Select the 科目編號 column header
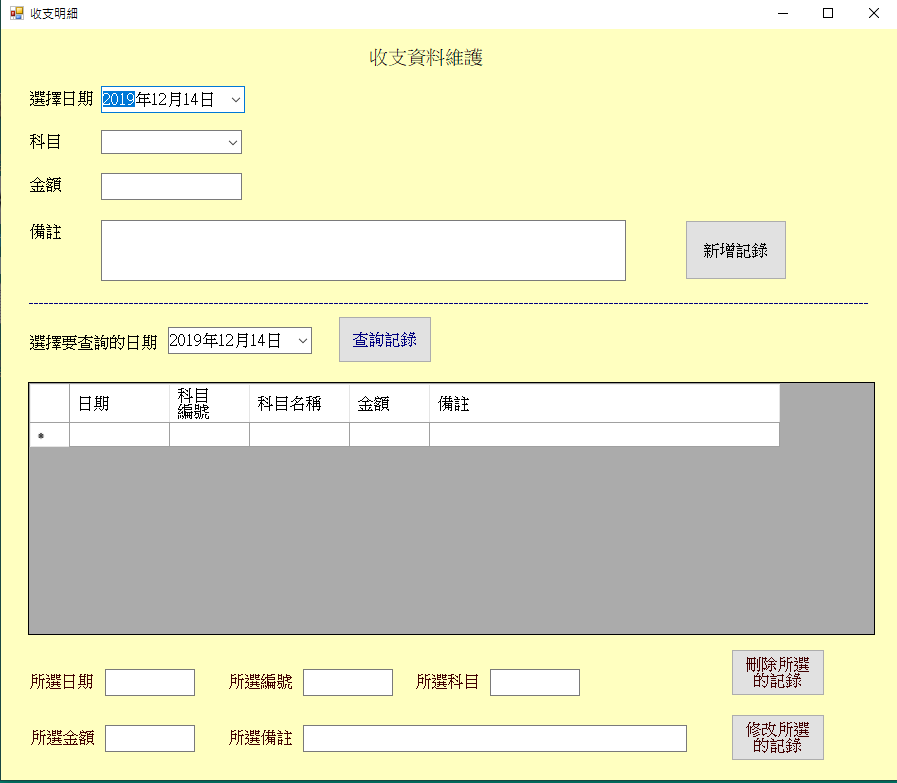The width and height of the screenshot is (897, 783). click(x=209, y=404)
